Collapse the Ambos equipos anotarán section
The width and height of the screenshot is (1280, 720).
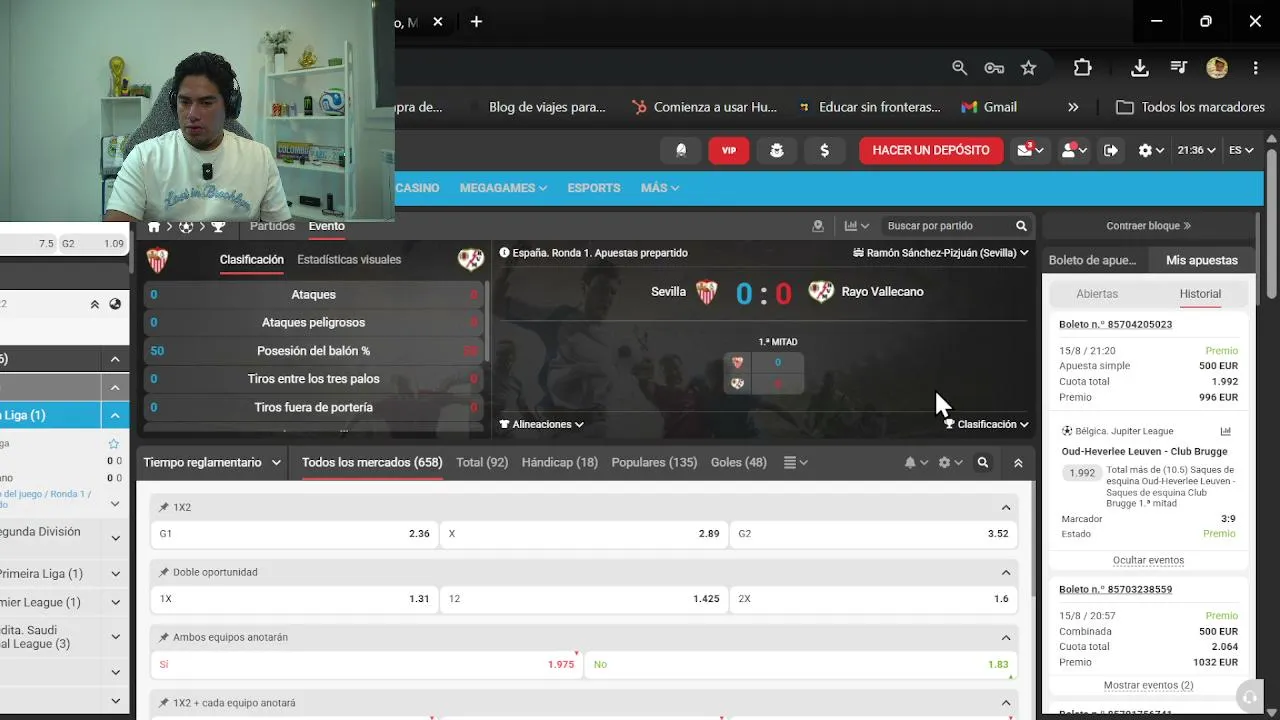(x=1006, y=638)
